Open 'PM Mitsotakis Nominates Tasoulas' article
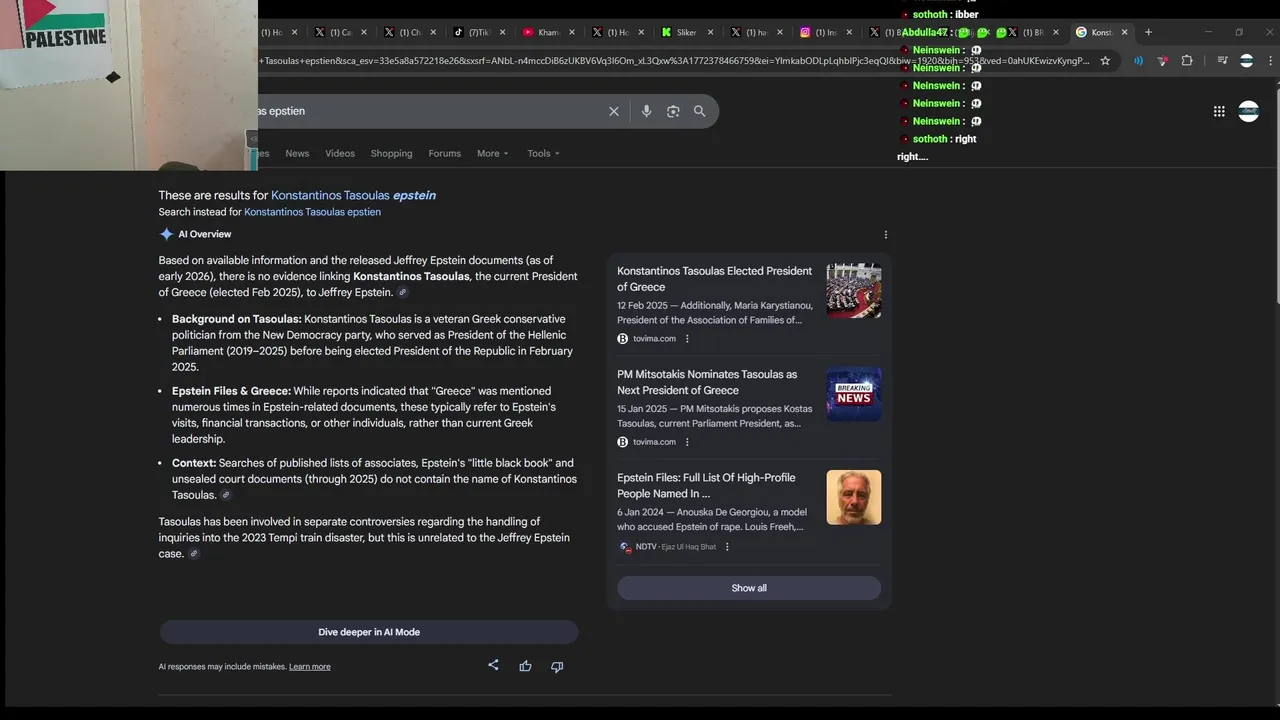The height and width of the screenshot is (720, 1280). coord(707,382)
